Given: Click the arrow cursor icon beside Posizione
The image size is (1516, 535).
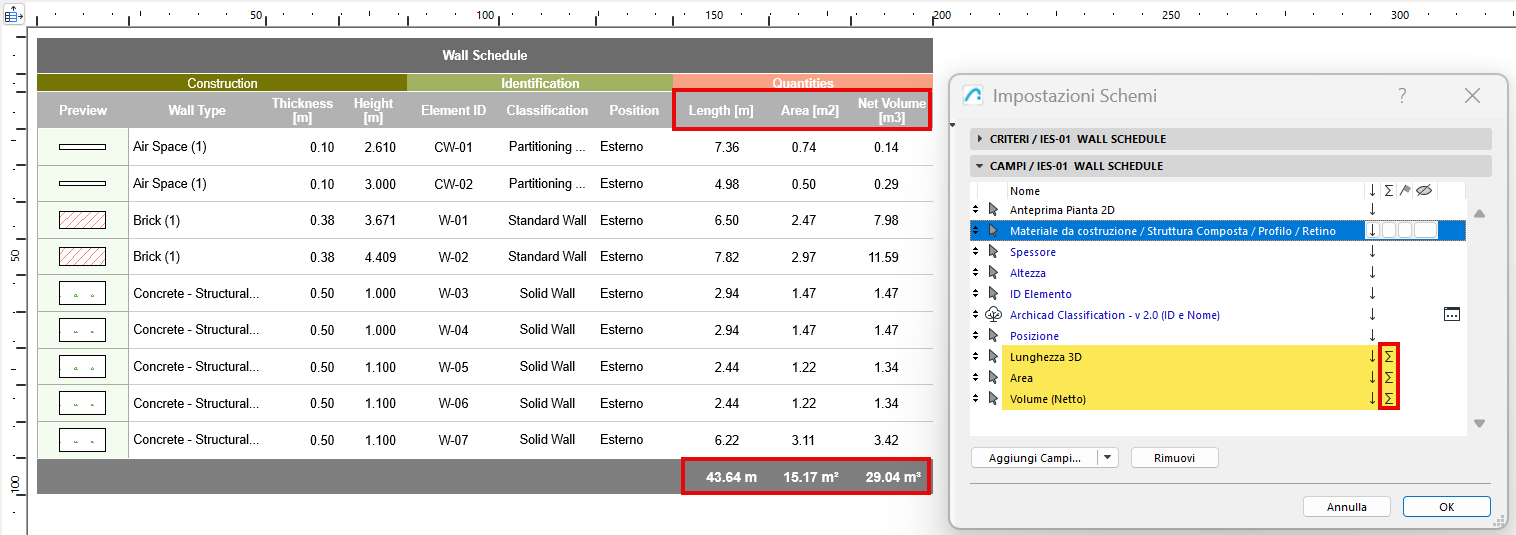Looking at the screenshot, I should [x=993, y=336].
